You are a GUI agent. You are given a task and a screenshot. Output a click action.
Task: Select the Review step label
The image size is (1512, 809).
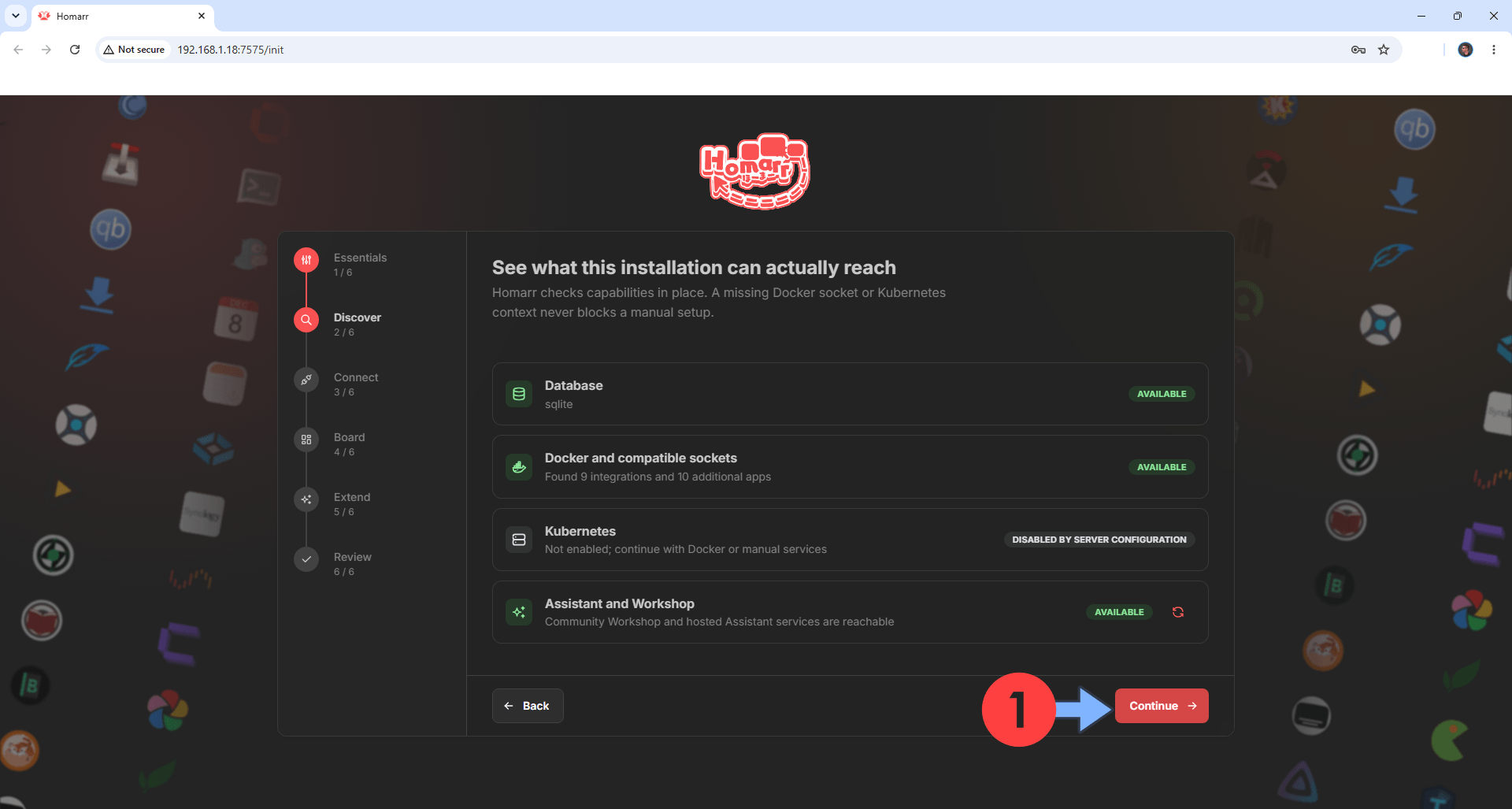353,557
